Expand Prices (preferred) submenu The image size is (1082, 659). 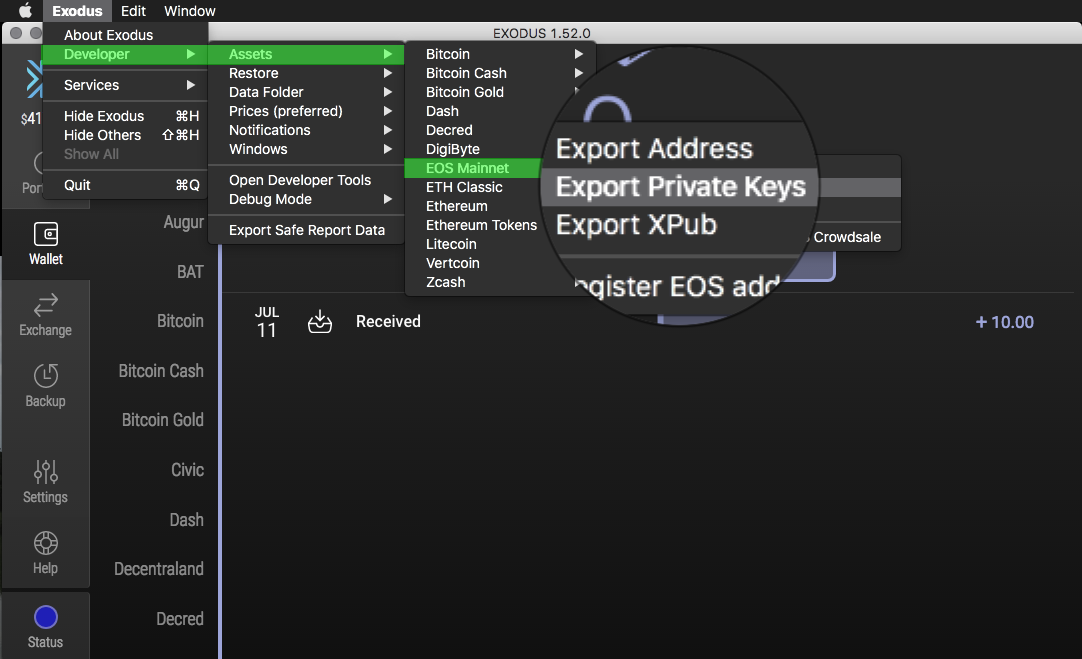click(x=306, y=110)
